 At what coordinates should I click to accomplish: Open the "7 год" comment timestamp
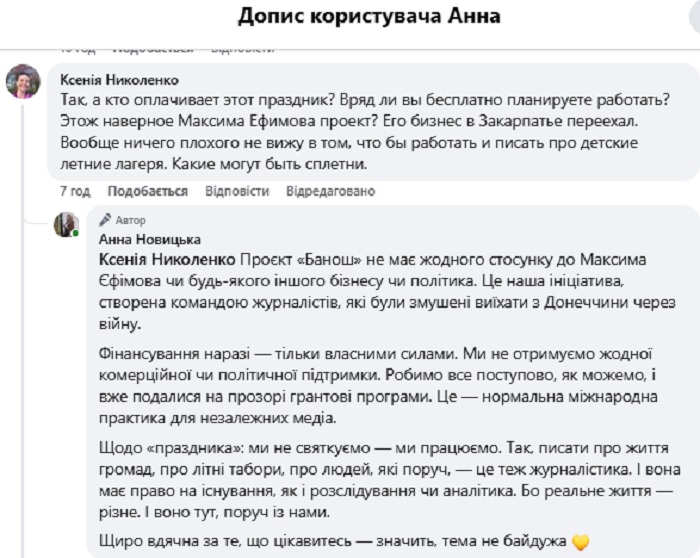click(x=75, y=191)
